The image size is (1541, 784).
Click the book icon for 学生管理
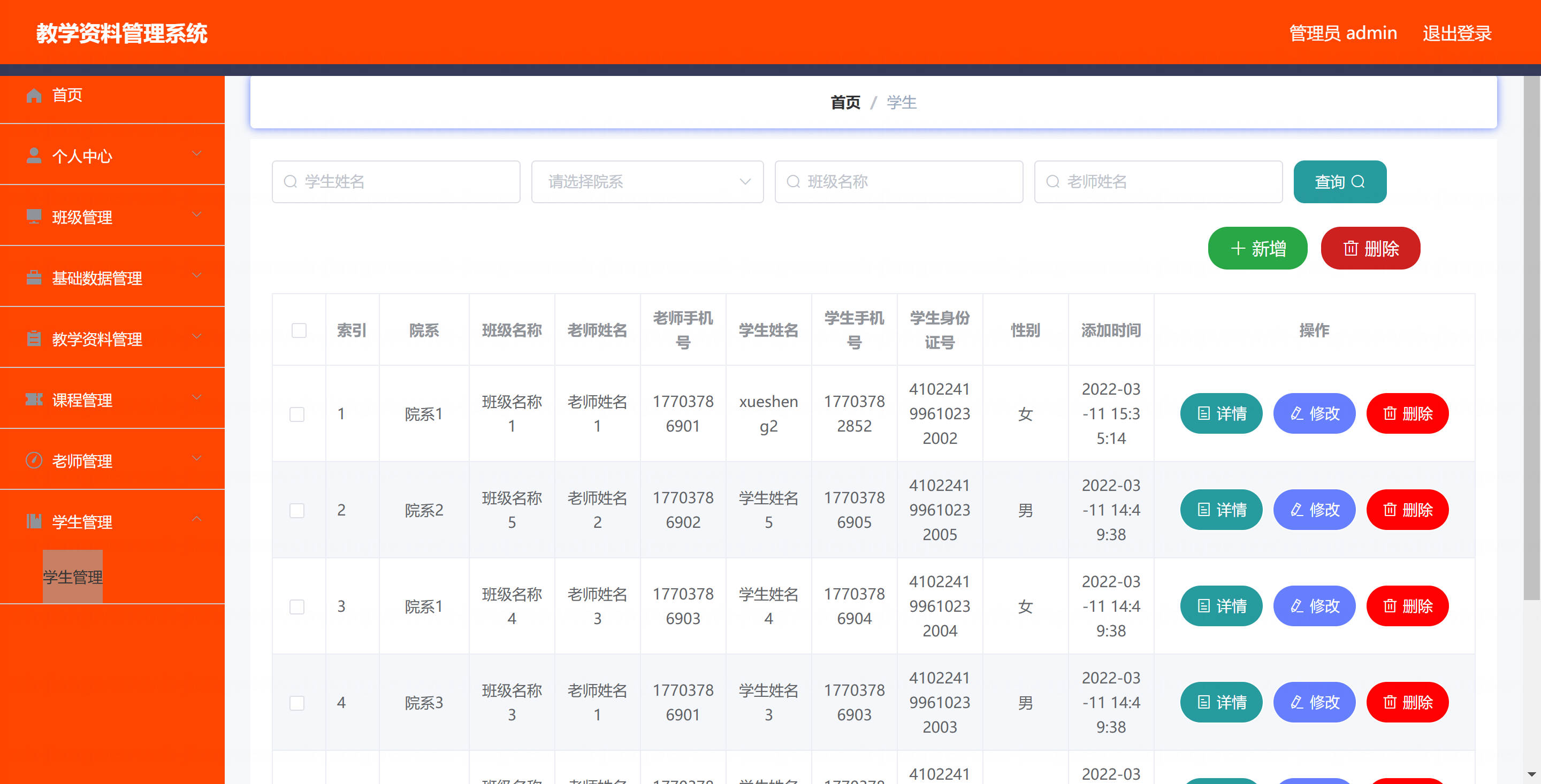34,521
